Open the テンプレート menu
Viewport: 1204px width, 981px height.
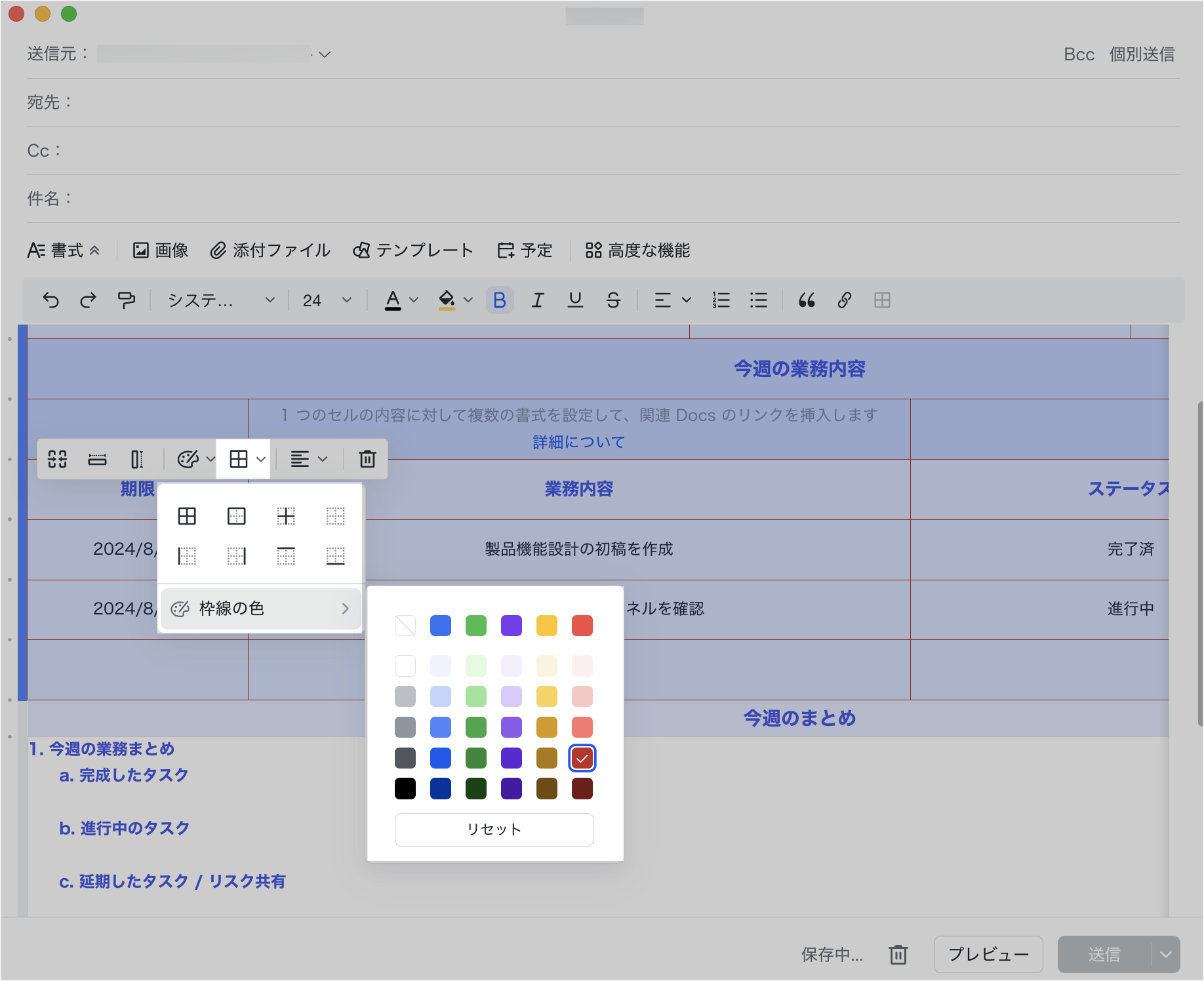(412, 250)
